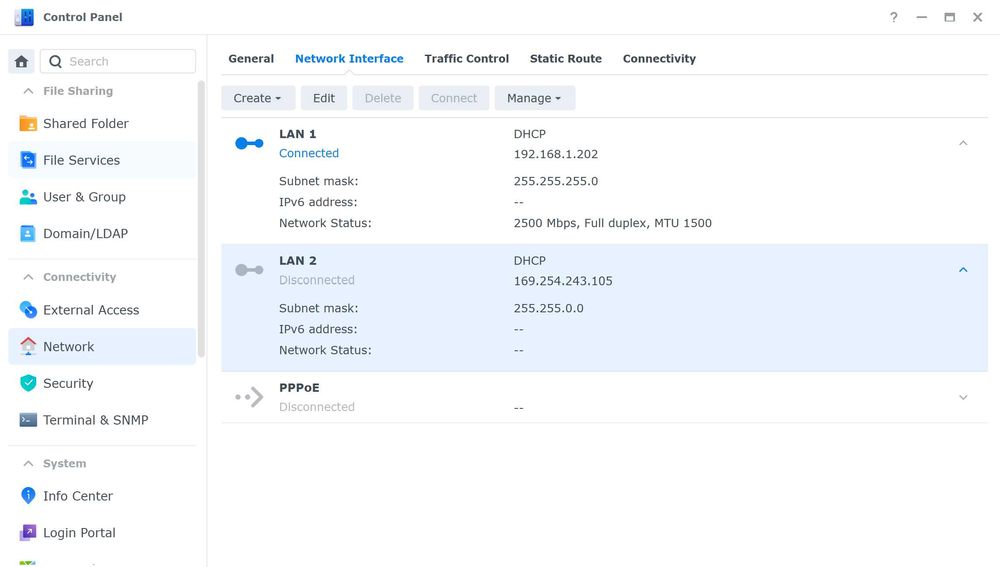
Task: Select Login Portal label
Action: coord(79,533)
